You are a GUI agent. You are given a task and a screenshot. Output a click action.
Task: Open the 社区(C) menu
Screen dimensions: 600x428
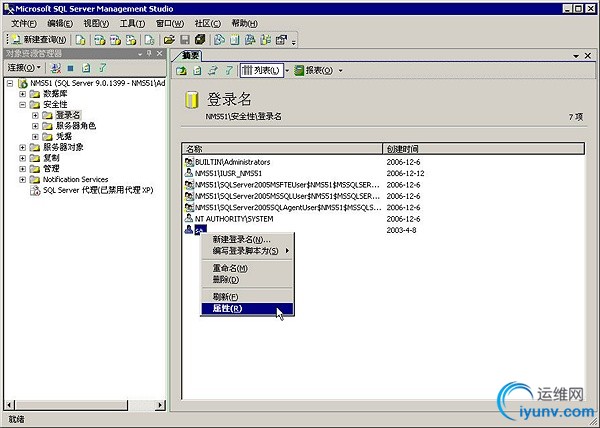(x=208, y=23)
